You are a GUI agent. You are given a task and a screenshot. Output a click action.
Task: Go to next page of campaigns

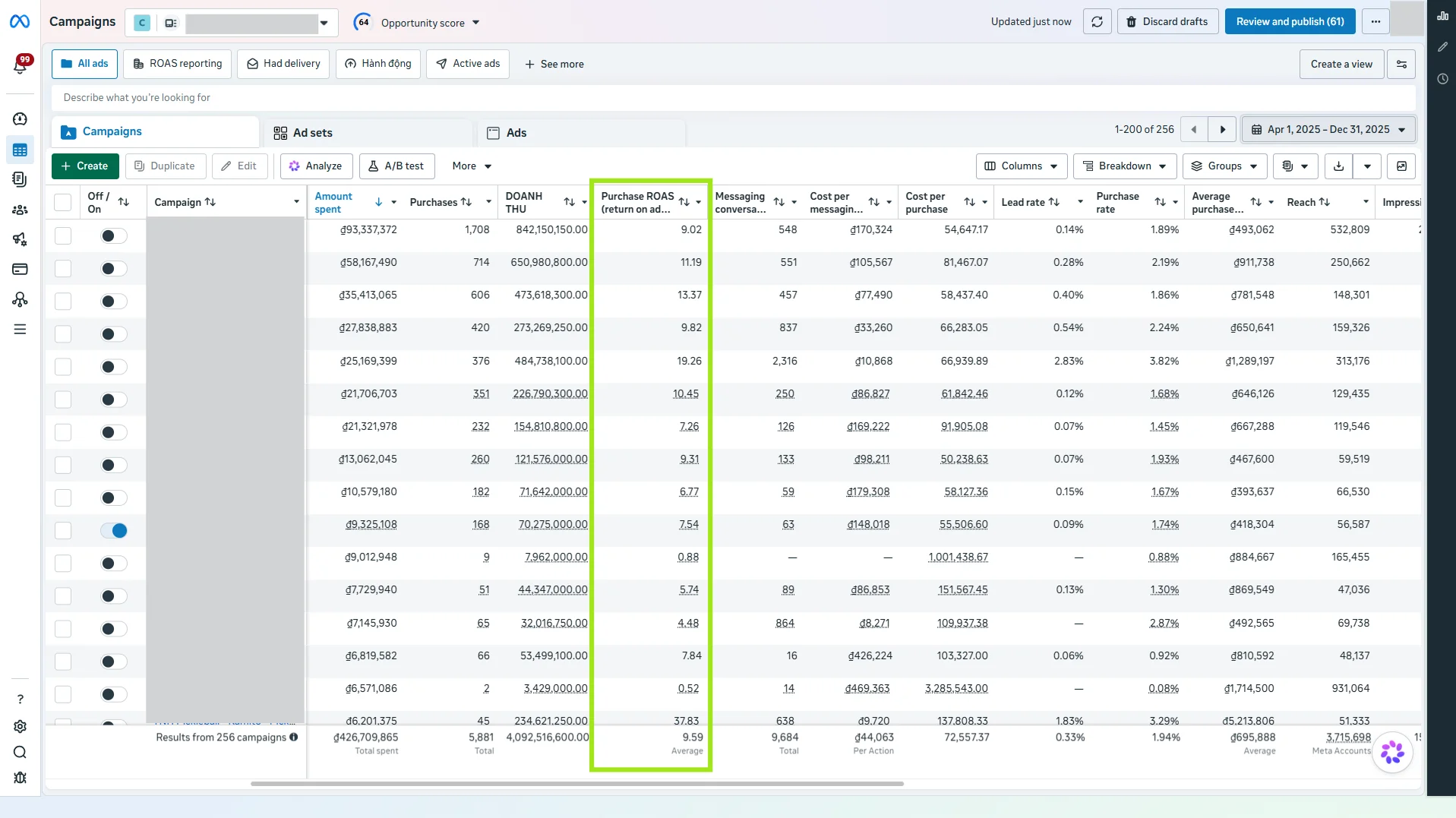click(1222, 130)
